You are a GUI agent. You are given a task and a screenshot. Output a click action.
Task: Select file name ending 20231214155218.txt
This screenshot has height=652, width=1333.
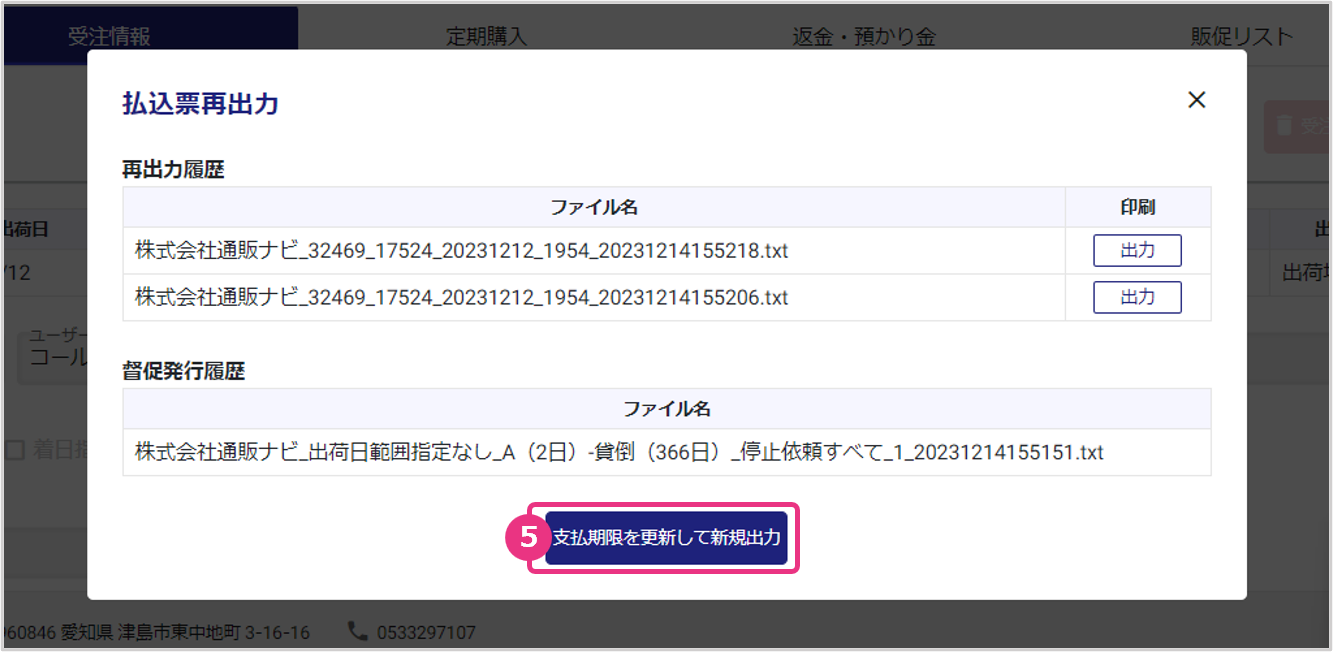[461, 251]
